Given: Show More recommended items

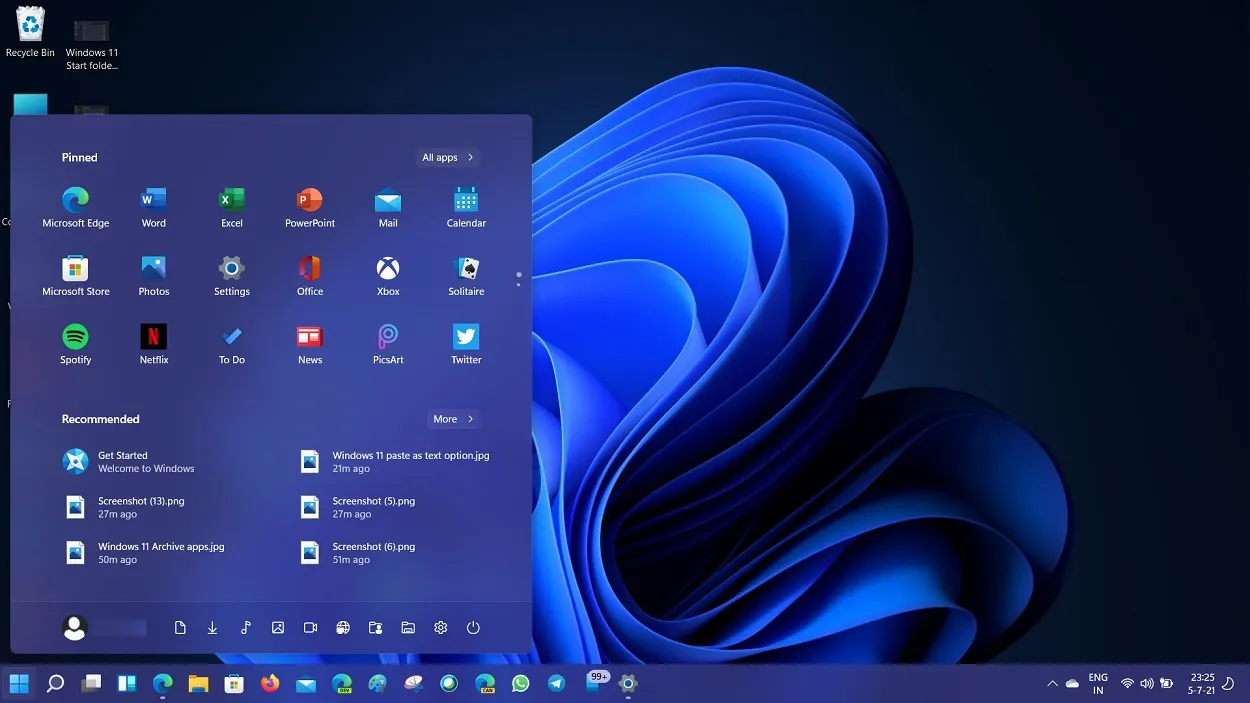Looking at the screenshot, I should 452,418.
